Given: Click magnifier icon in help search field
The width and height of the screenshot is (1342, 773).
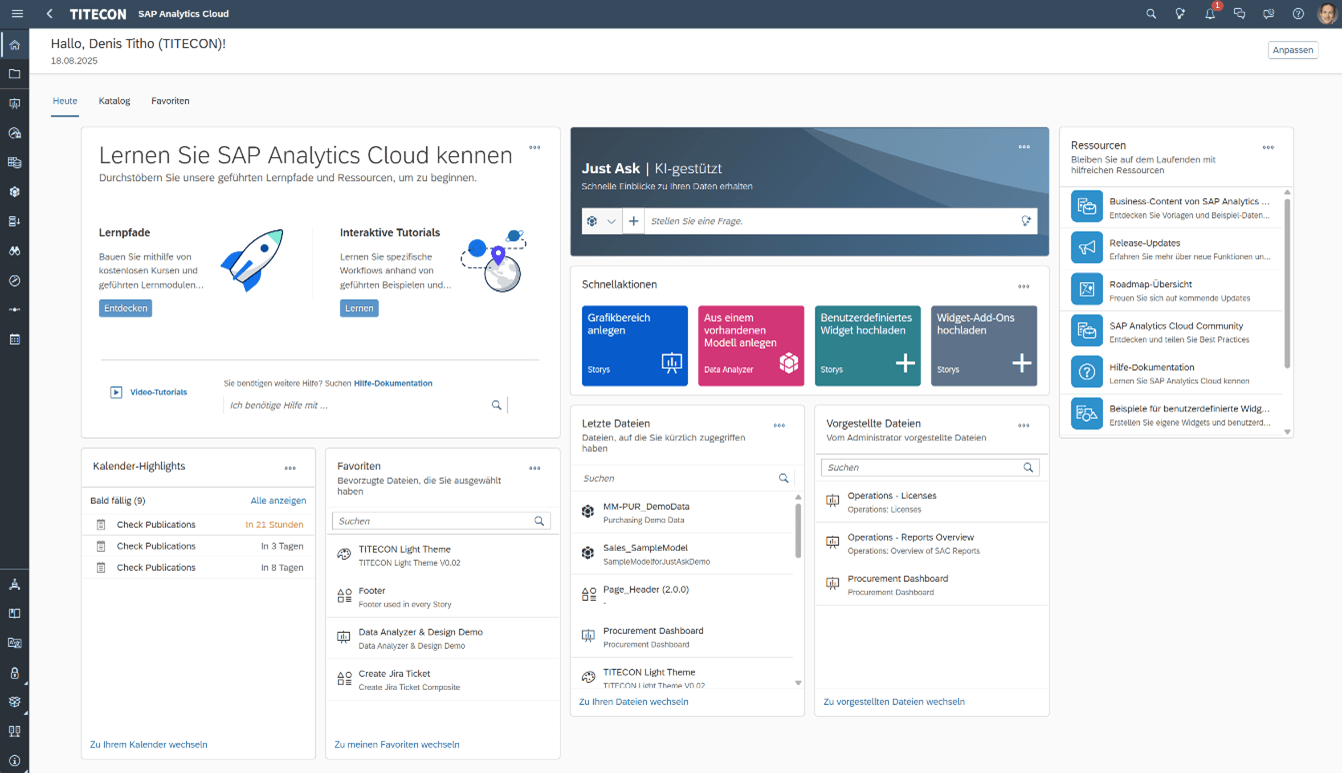Looking at the screenshot, I should pyautogui.click(x=496, y=405).
